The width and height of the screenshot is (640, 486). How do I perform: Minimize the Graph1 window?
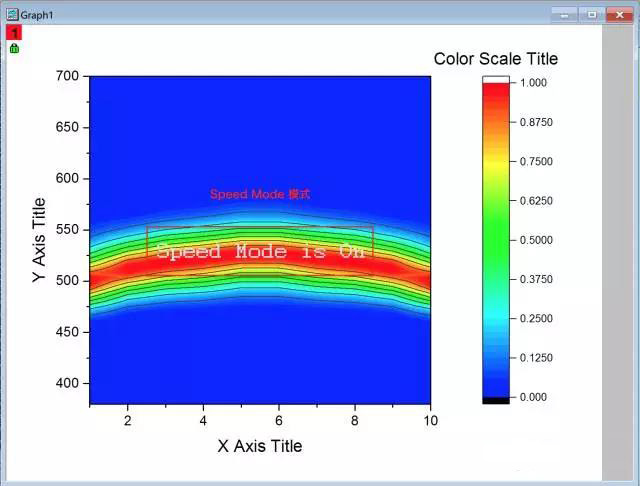tap(564, 15)
